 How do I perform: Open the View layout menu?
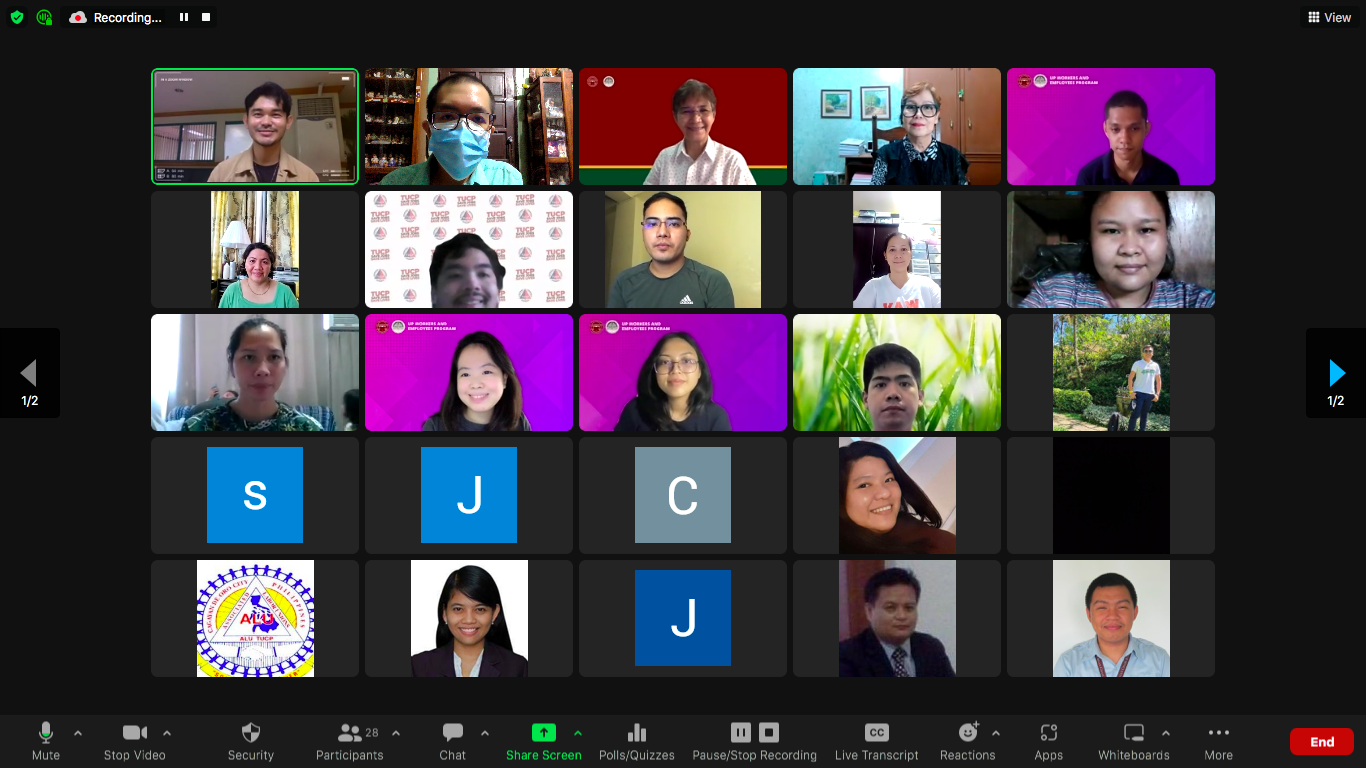(x=1329, y=17)
